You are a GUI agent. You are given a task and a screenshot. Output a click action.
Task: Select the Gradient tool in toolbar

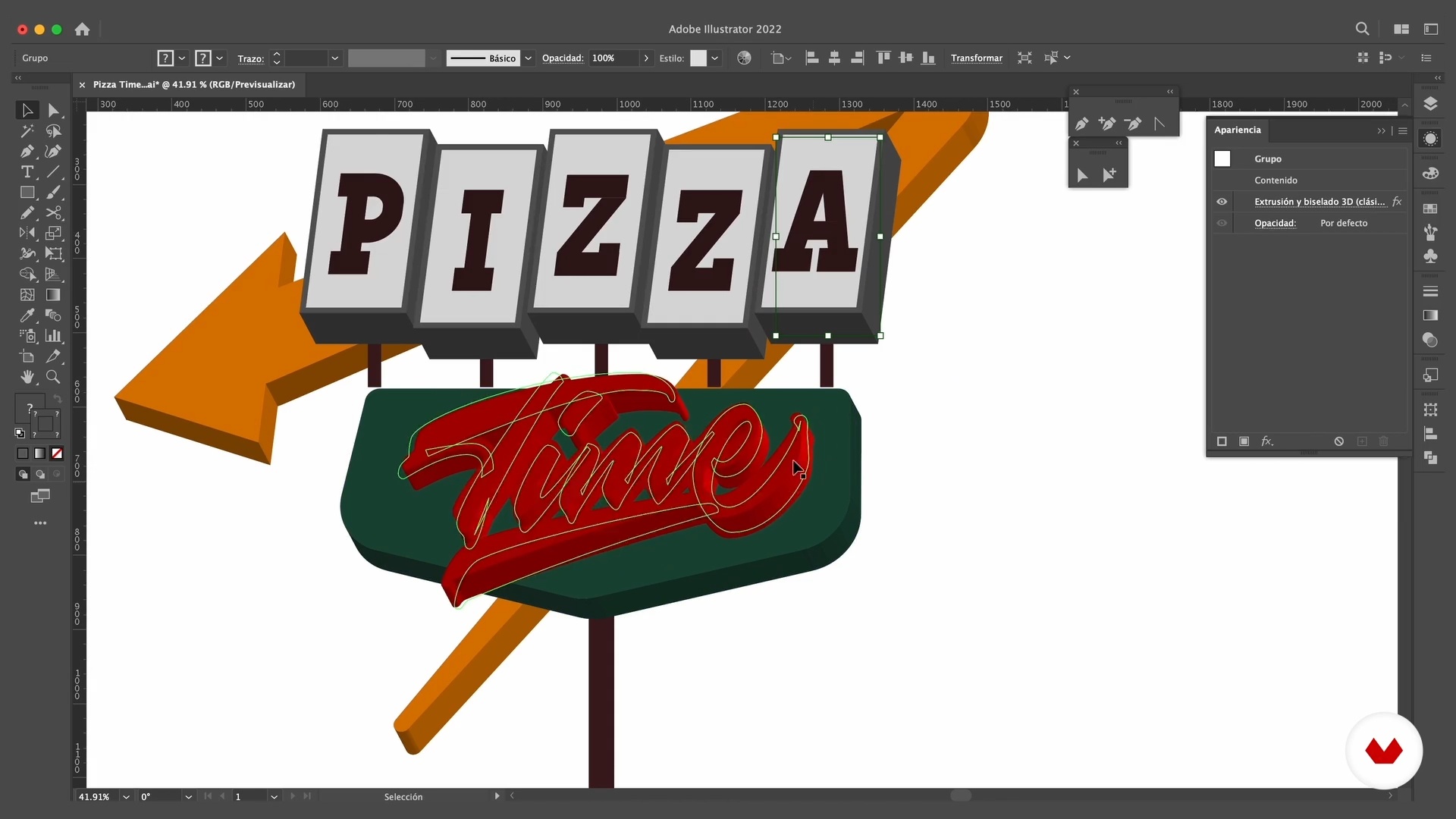click(53, 295)
